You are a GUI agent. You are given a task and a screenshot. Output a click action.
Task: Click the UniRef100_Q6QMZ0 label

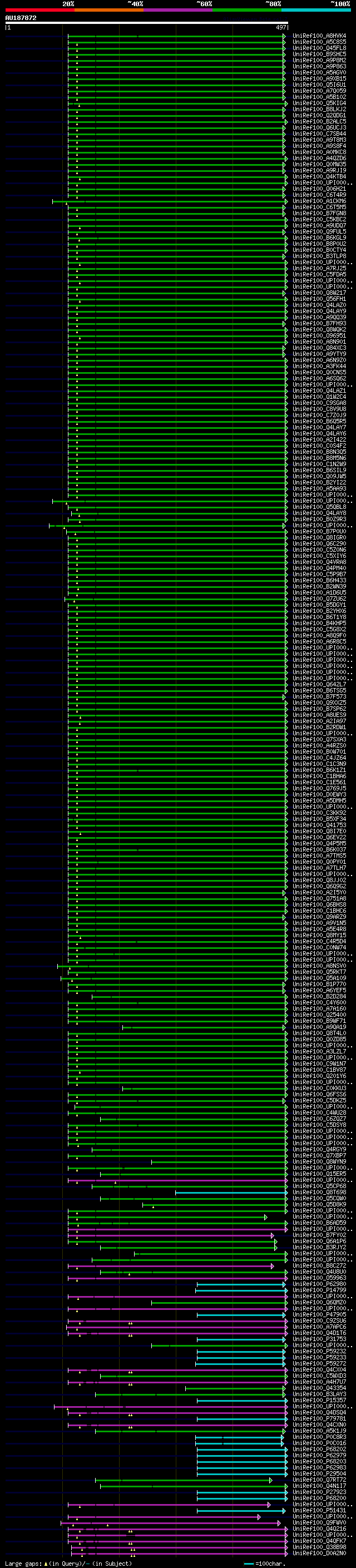(x=319, y=1303)
